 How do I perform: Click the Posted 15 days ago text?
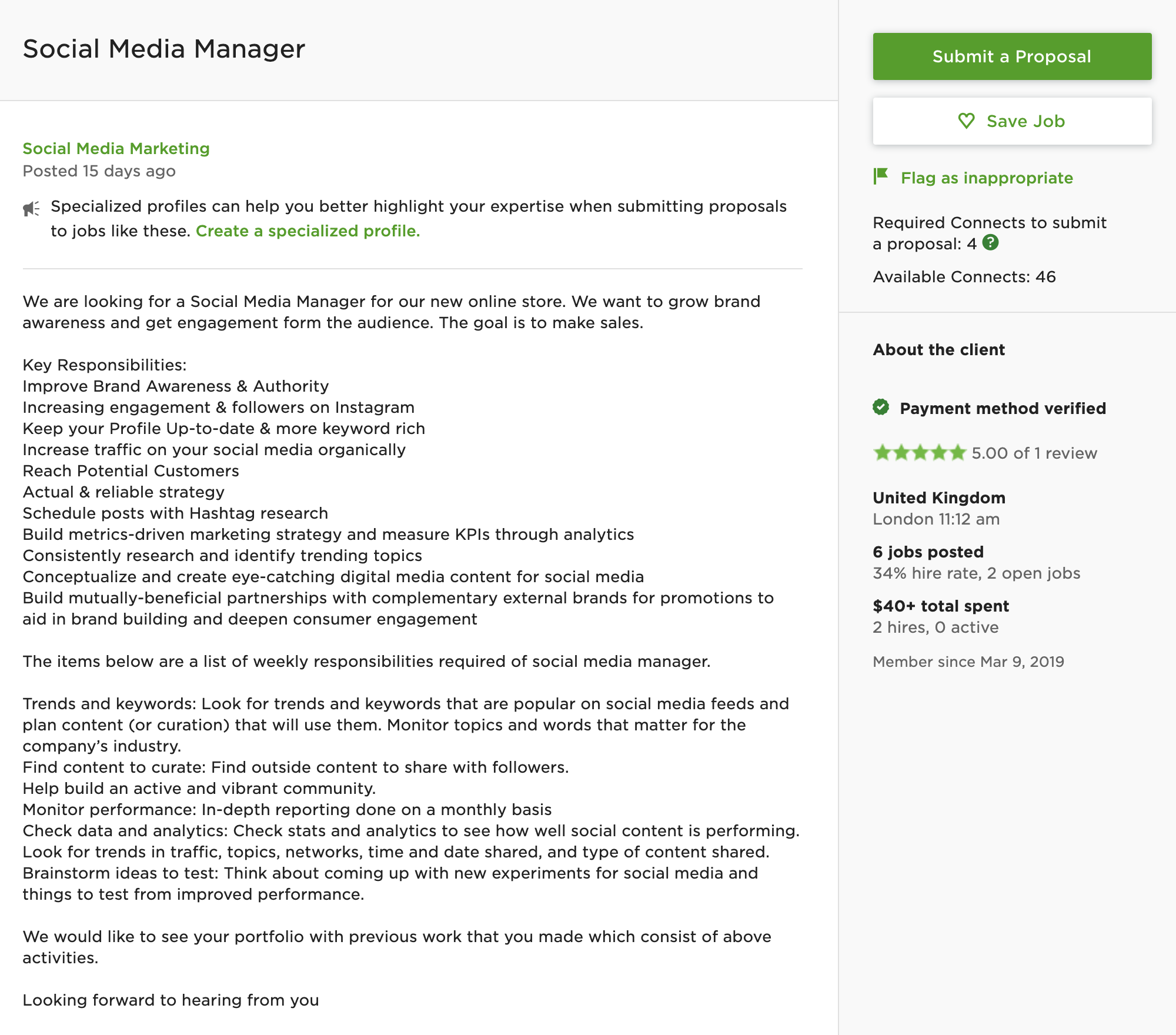[x=99, y=171]
